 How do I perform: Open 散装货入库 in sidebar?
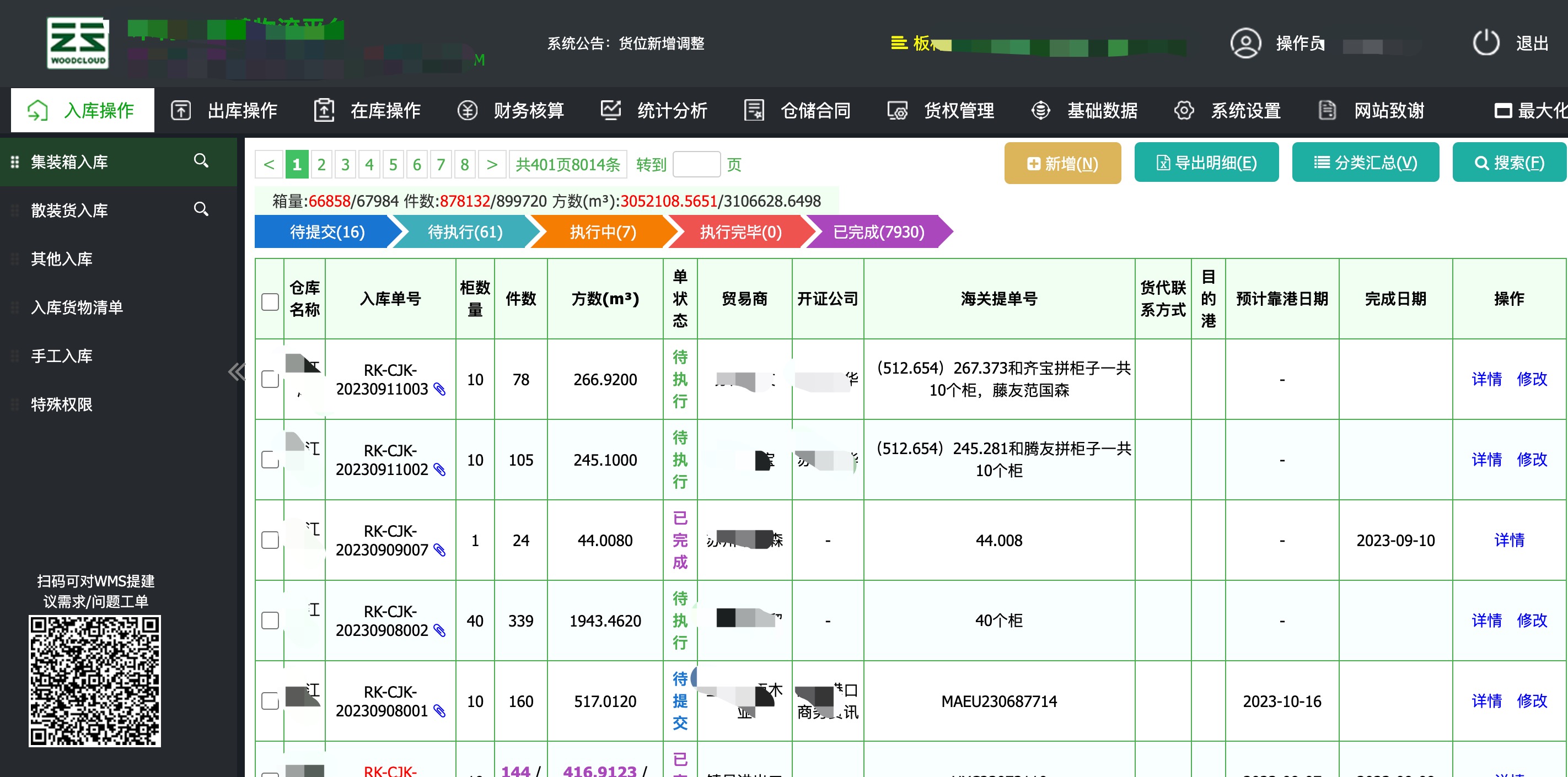click(69, 211)
